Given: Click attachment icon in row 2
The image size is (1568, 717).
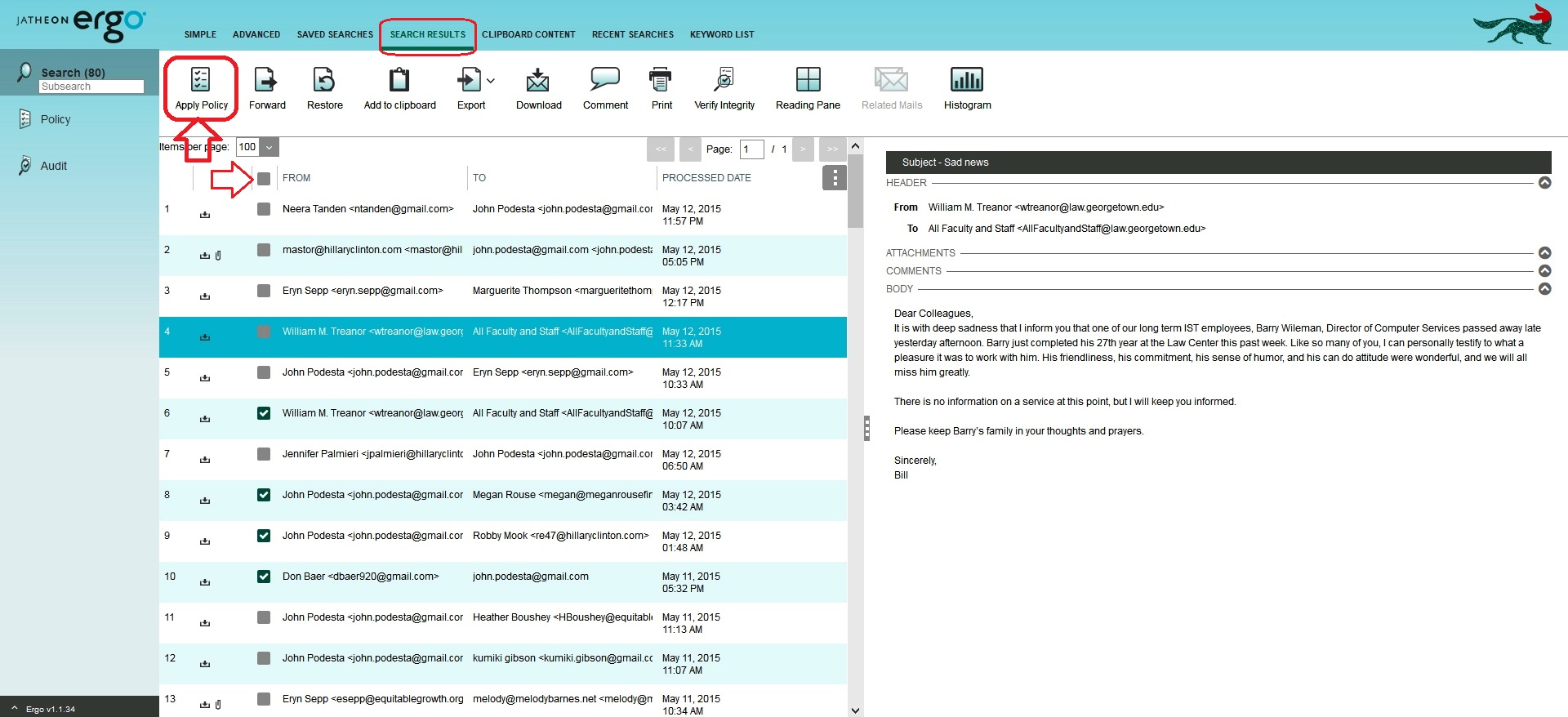Looking at the screenshot, I should coord(218,256).
